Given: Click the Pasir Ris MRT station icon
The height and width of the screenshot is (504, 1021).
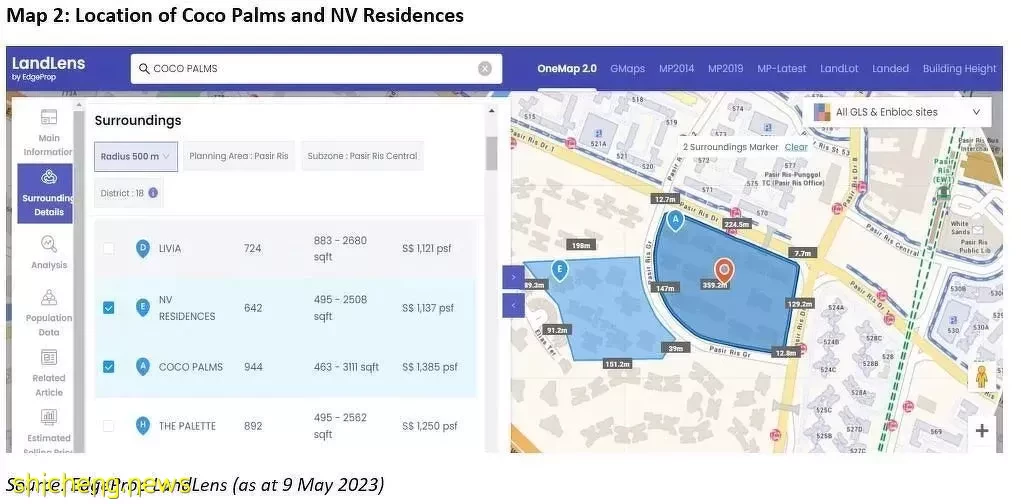Looking at the screenshot, I should pyautogui.click(x=942, y=192).
